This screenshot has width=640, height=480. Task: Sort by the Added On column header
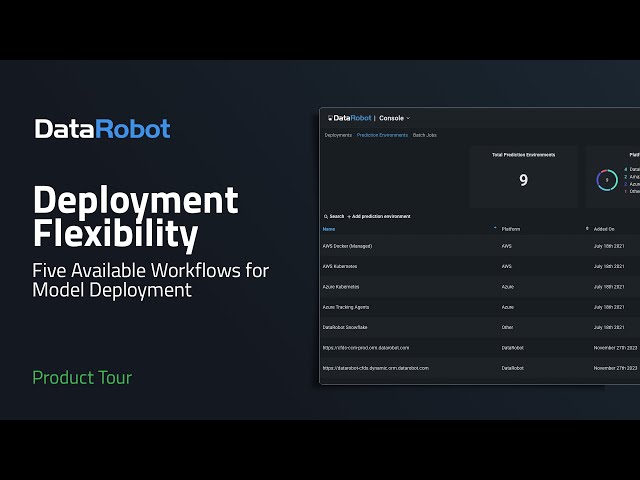[606, 229]
